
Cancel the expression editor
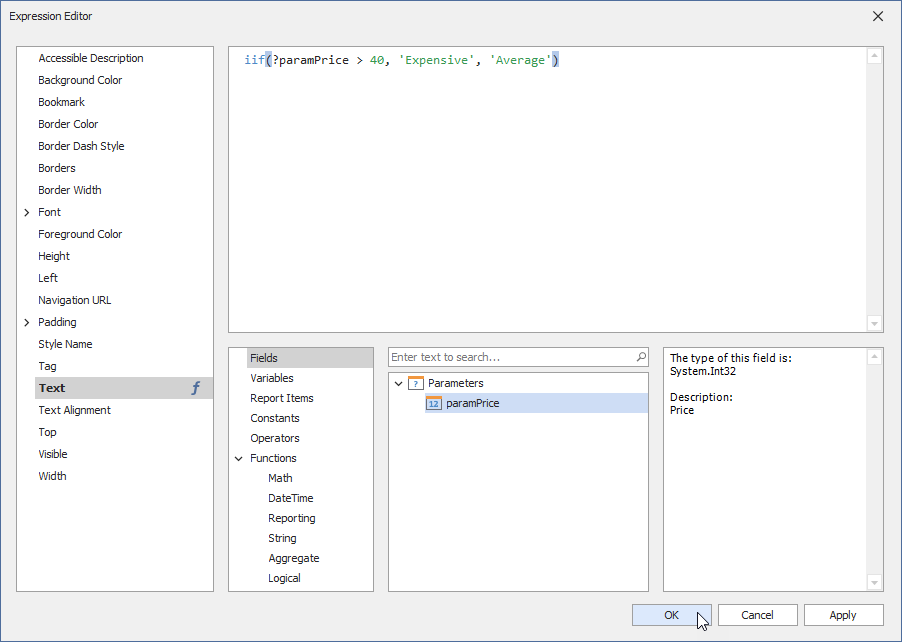[757, 614]
